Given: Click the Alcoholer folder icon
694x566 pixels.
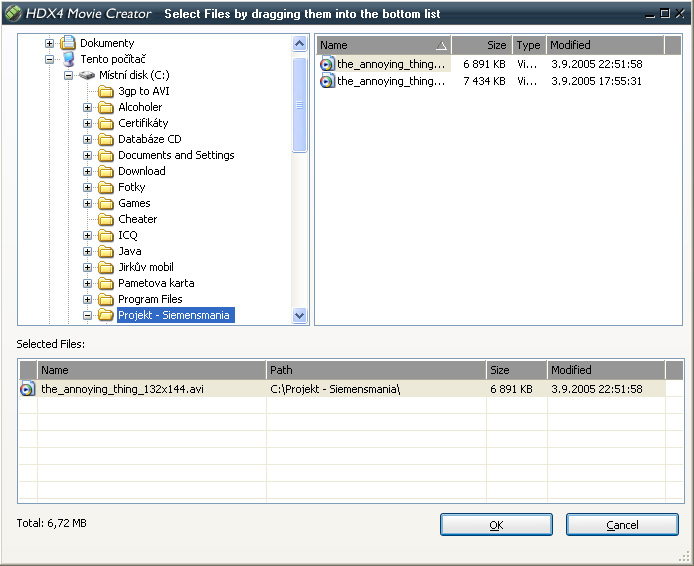Looking at the screenshot, I should point(106,108).
